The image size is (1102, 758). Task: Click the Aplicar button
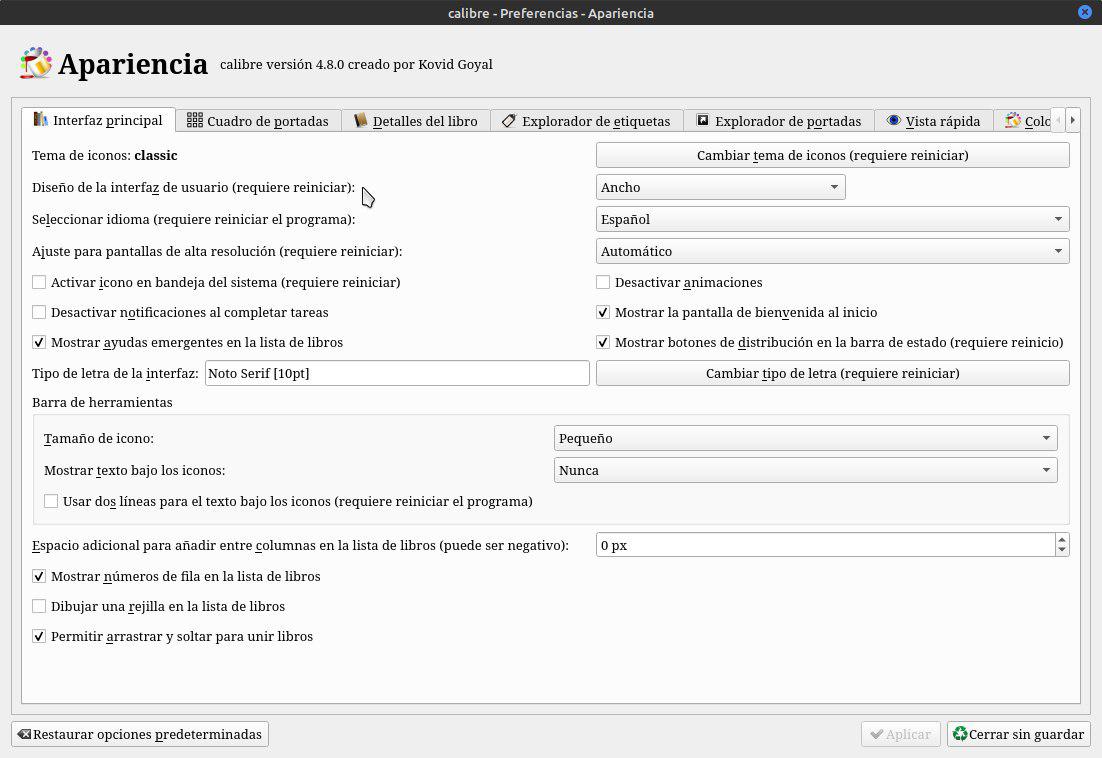(x=900, y=734)
